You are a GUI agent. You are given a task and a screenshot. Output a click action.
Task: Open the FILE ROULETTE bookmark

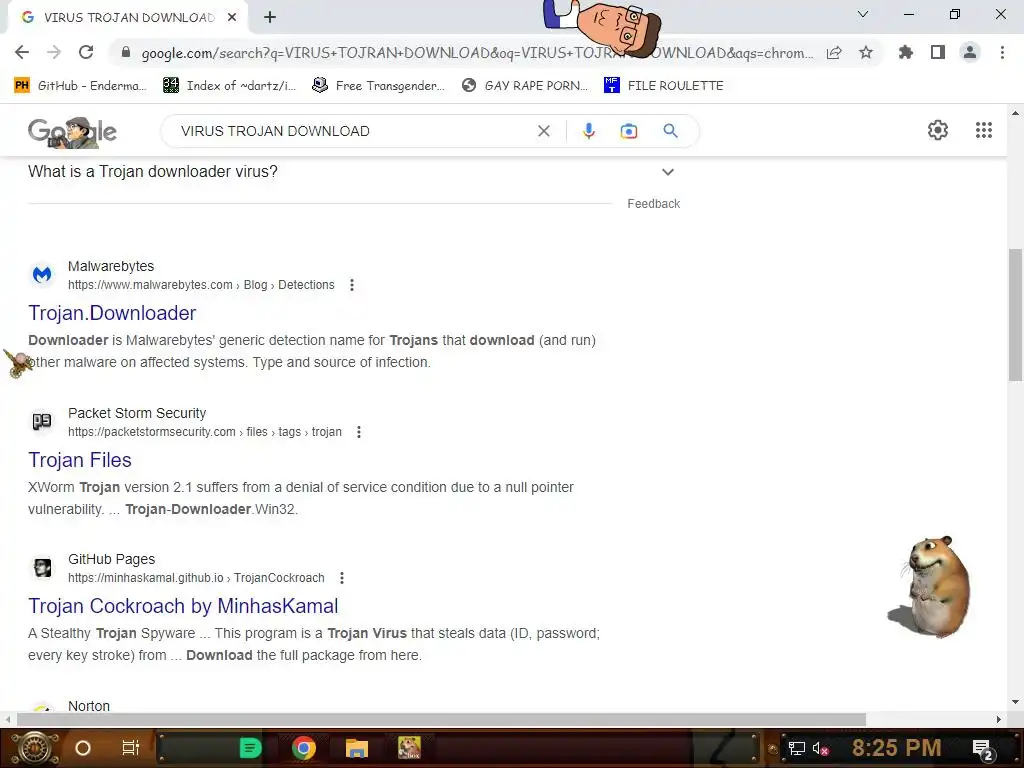[x=664, y=86]
